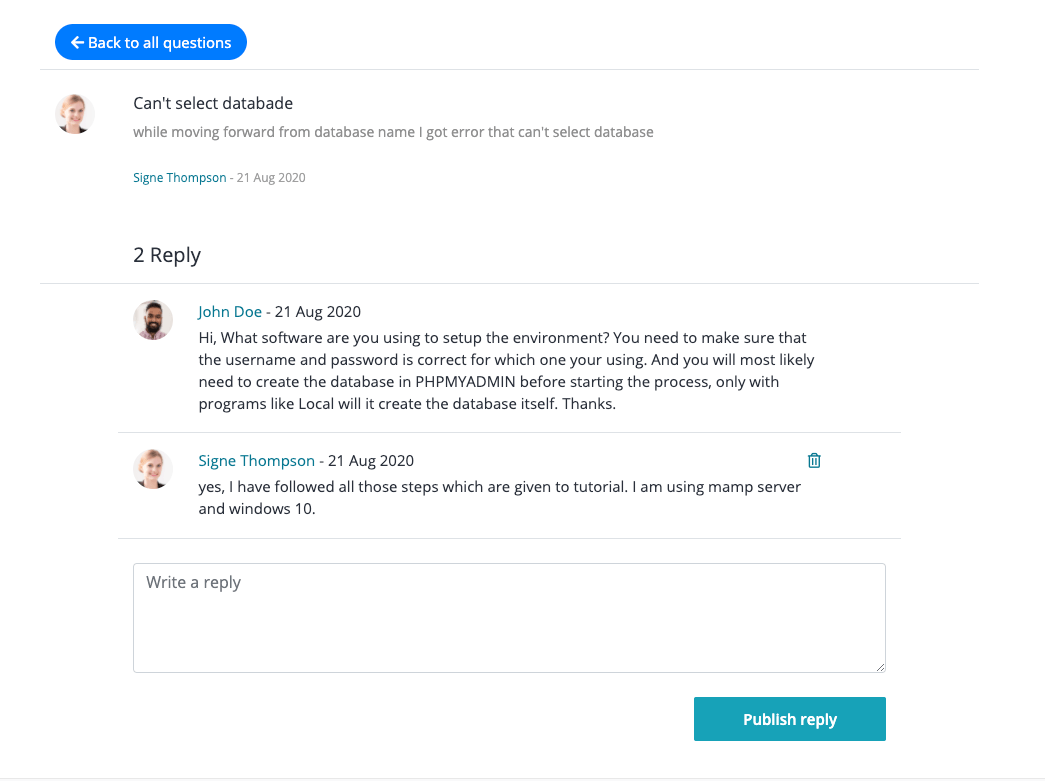Delete Signe Thompson's reply with trash icon
Image resolution: width=1045 pixels, height=781 pixels.
[814, 461]
